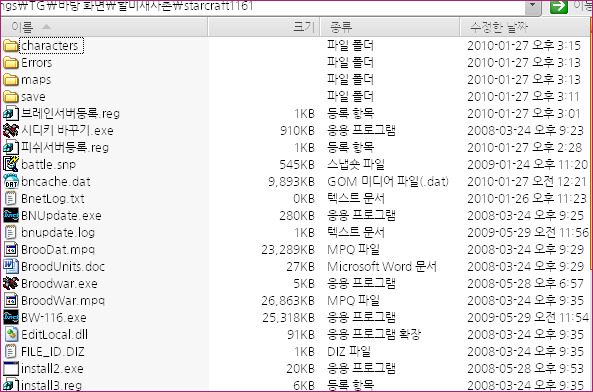The height and width of the screenshot is (392, 593).
Task: Select file name battle.snp
Action: [x=48, y=164]
